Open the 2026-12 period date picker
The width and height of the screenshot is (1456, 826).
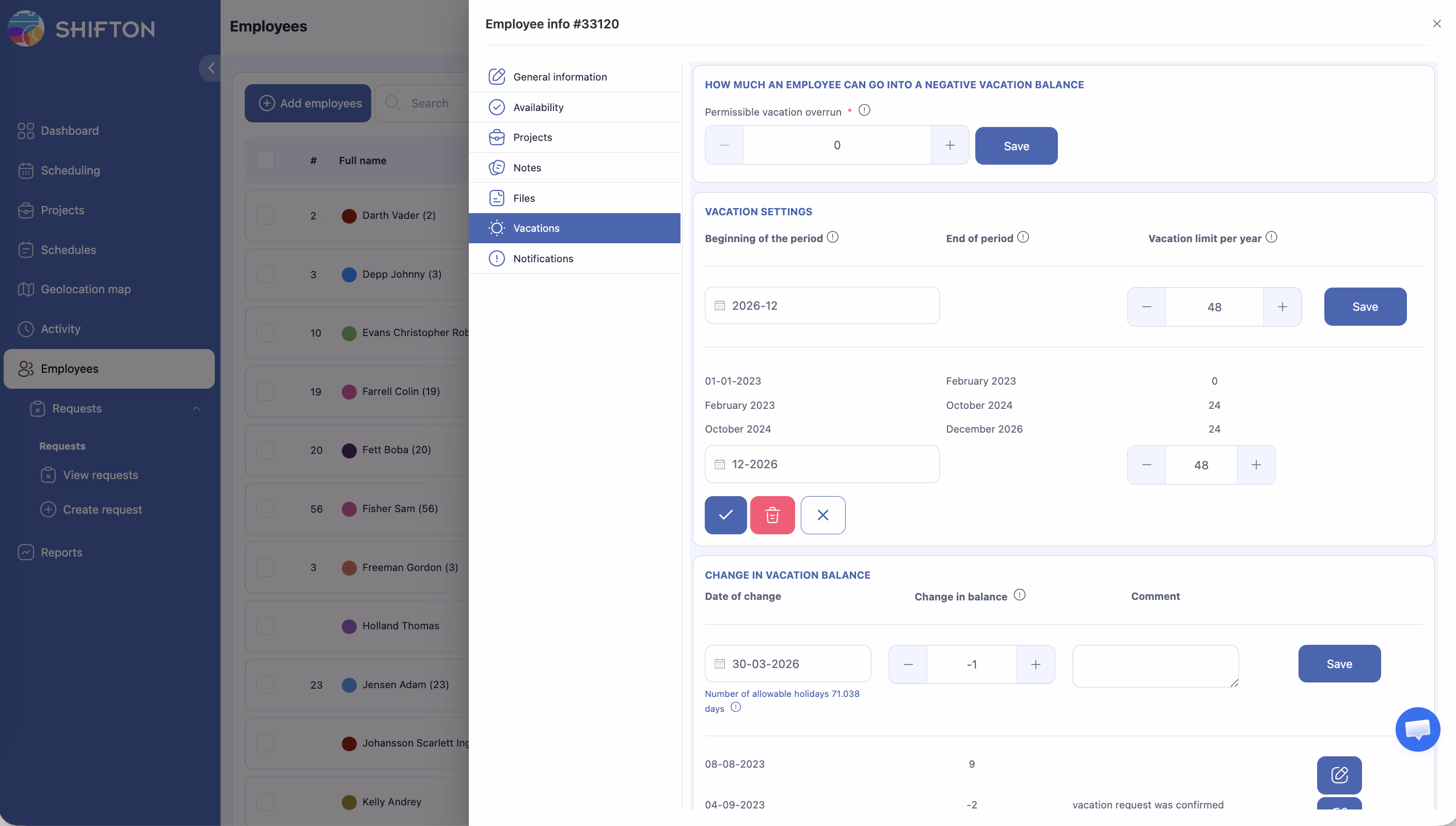coord(821,306)
